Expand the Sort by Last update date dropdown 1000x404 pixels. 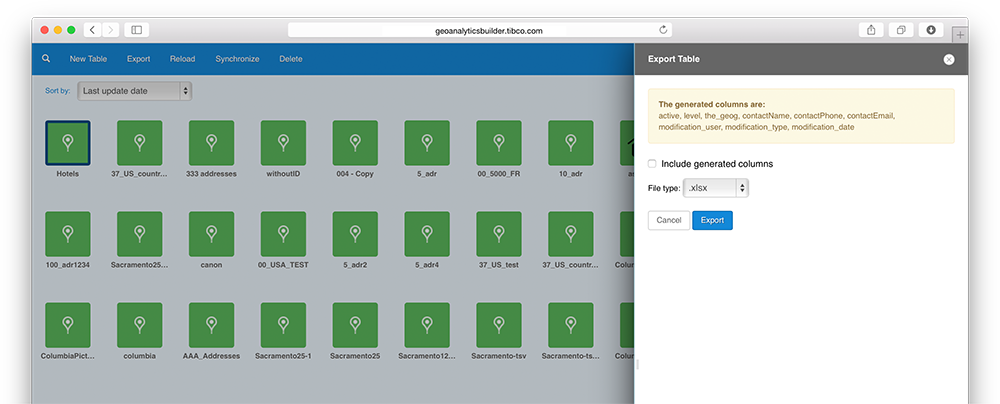click(134, 91)
